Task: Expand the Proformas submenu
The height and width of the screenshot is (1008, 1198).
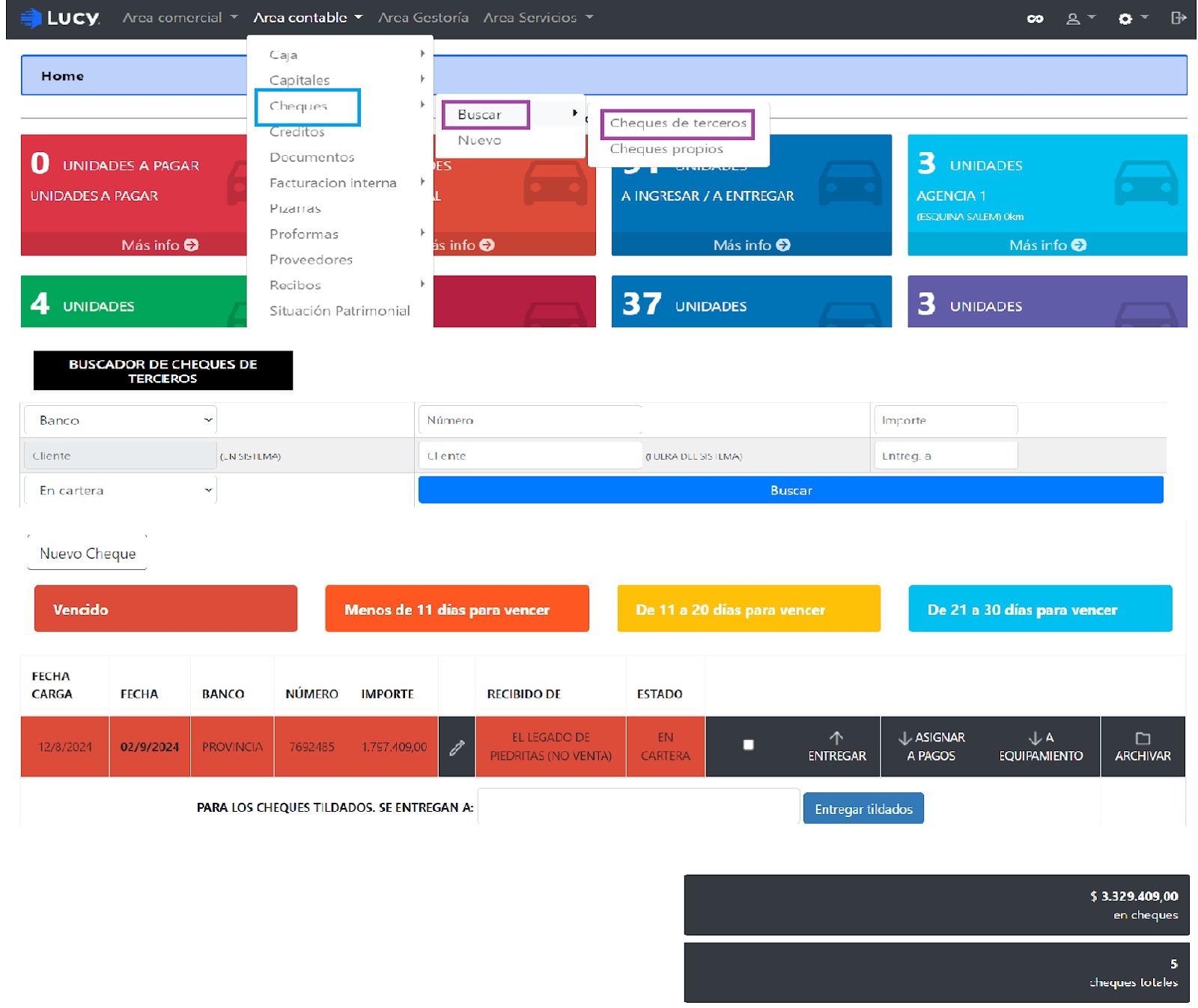Action: coord(341,234)
